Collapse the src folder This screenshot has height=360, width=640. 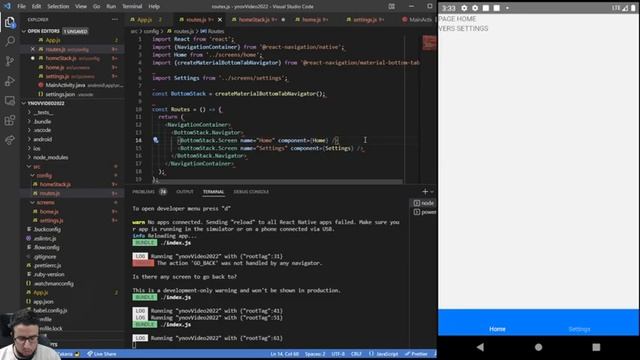[37, 166]
